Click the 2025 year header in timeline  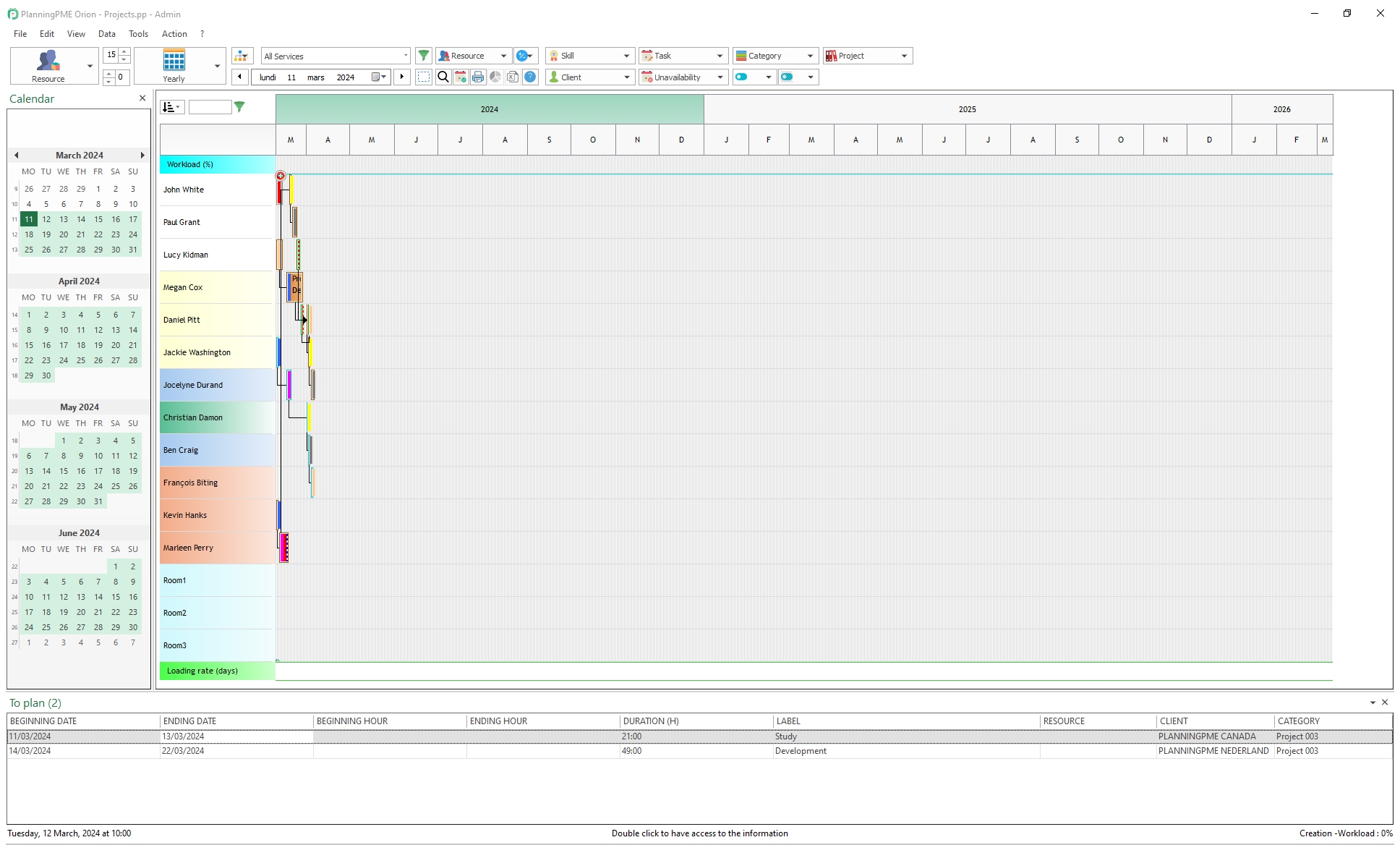click(968, 109)
